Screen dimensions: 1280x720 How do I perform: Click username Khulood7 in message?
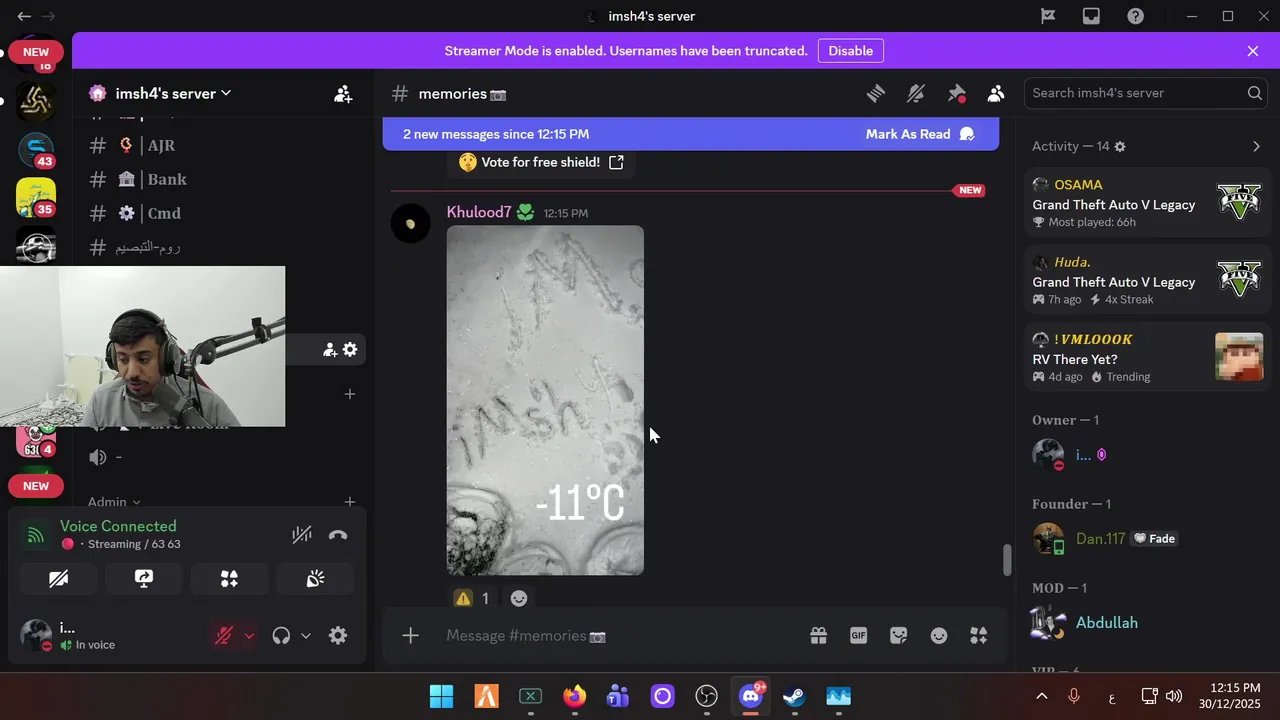[479, 212]
